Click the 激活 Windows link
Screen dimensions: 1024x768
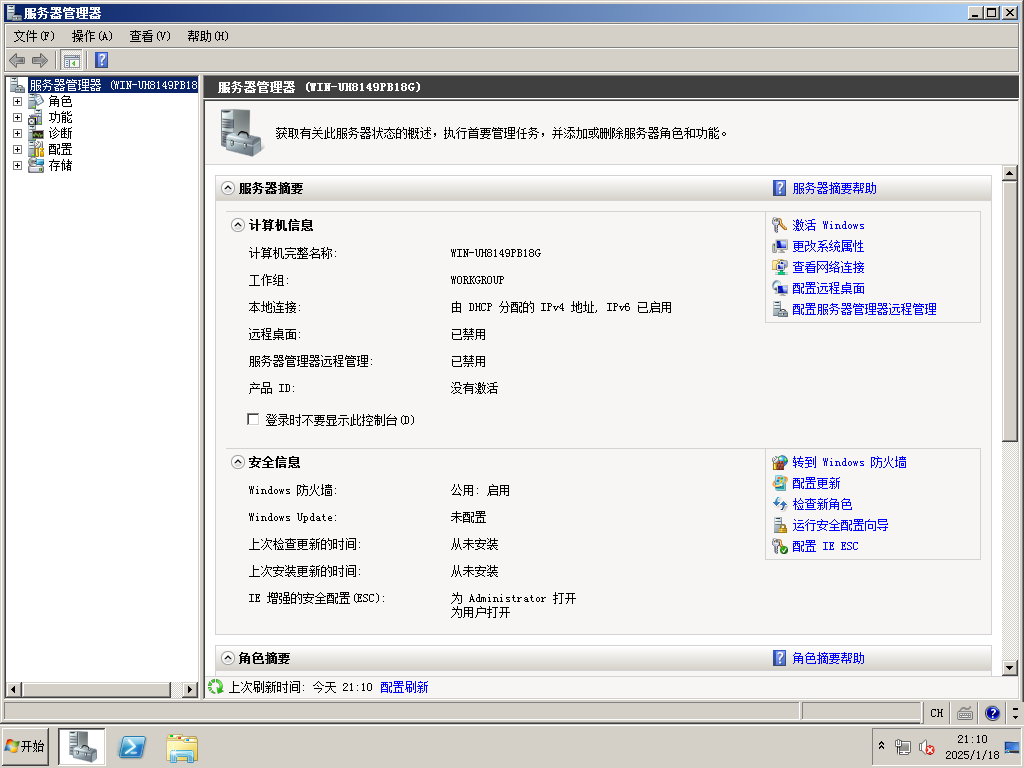pyautogui.click(x=828, y=225)
